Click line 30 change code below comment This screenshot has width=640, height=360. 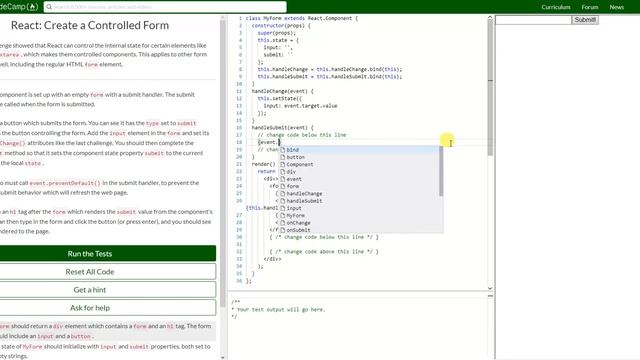click(324, 237)
